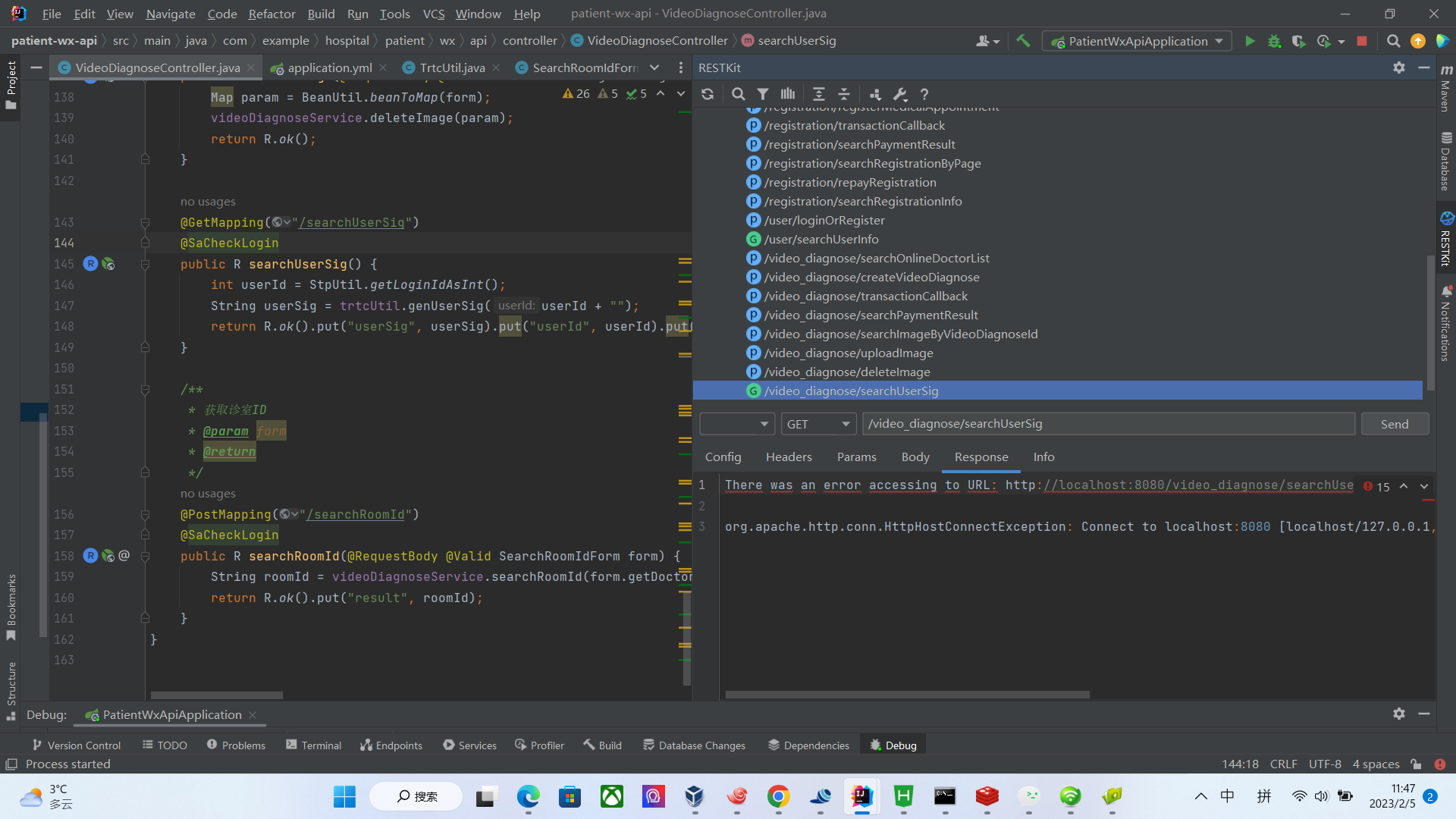Switch to the Headers tab
This screenshot has width=1456, height=819.
click(x=788, y=457)
